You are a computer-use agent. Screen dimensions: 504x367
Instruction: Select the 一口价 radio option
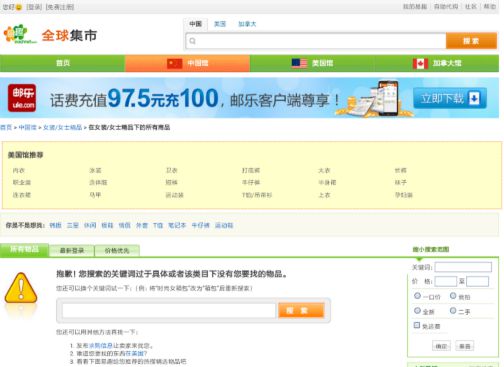417,296
